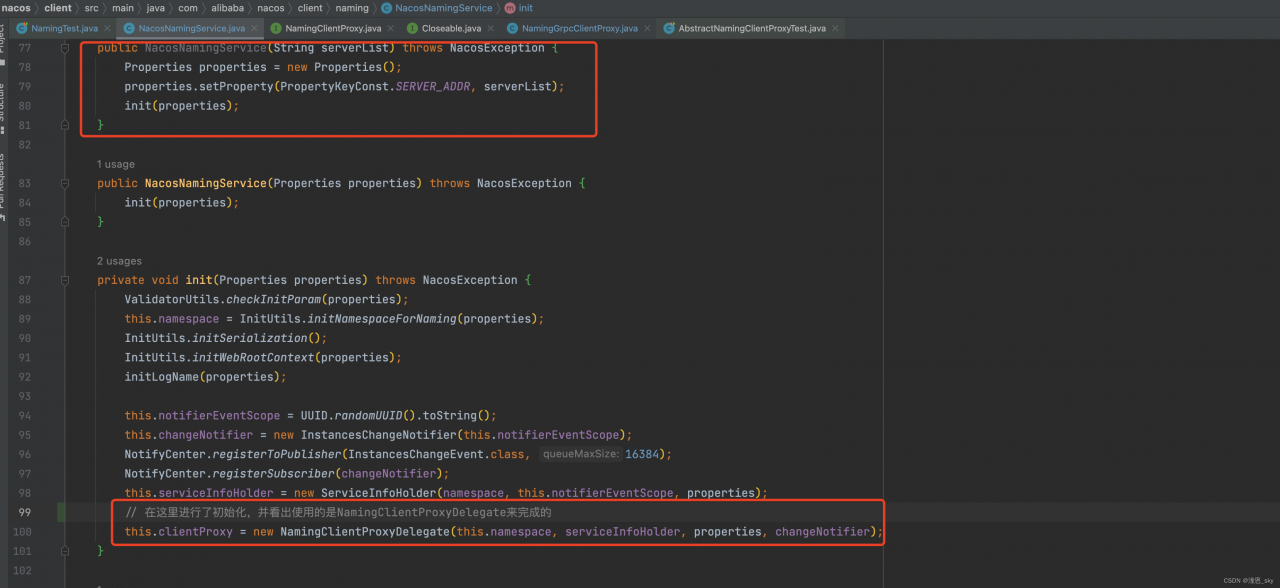Screen dimensions: 1280x588
Task: Click the AbstractNamingClientProxyTest.java tab icon
Action: pos(669,28)
